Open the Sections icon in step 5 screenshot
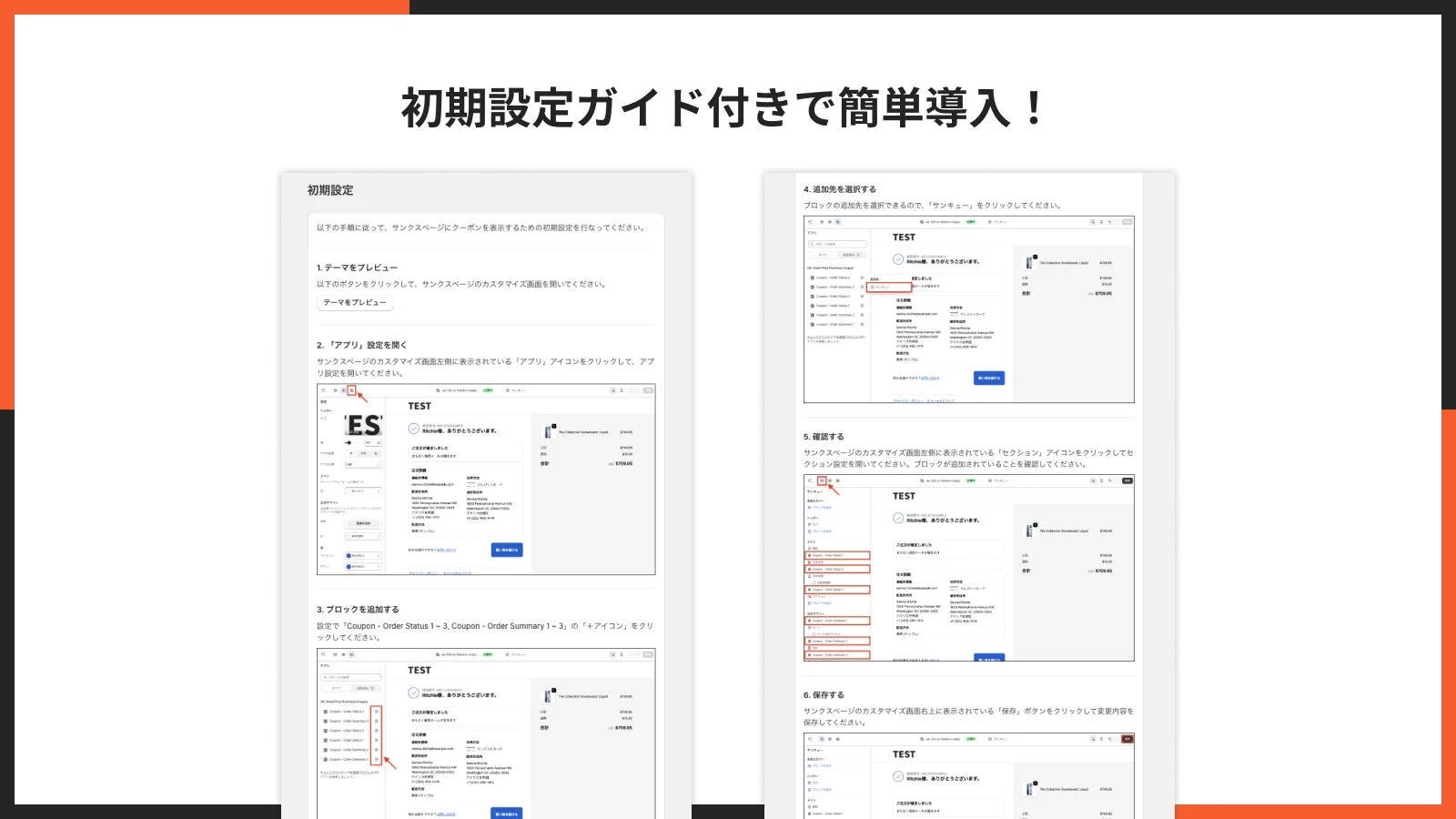Screen dimensions: 1456x819 [822, 480]
